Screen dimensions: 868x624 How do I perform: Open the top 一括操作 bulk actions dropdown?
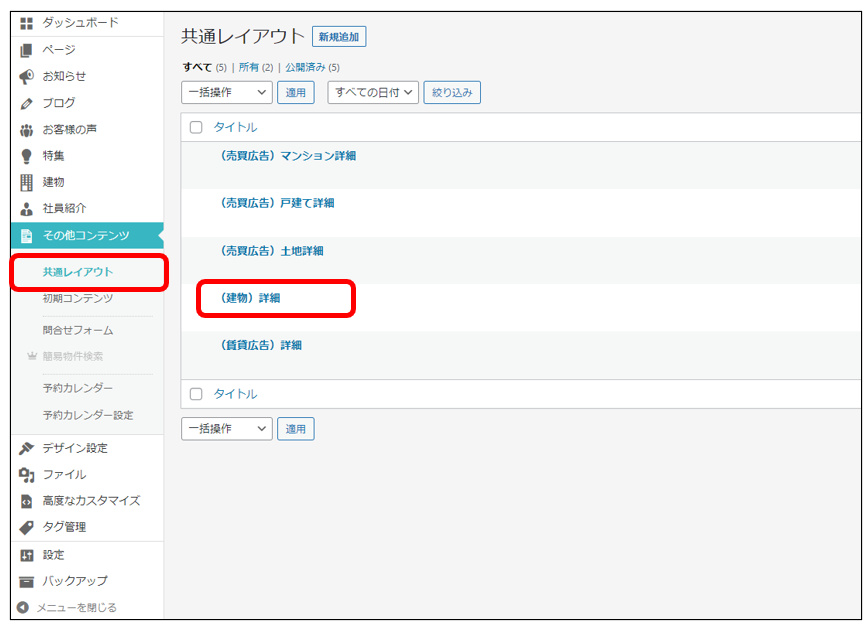point(226,93)
